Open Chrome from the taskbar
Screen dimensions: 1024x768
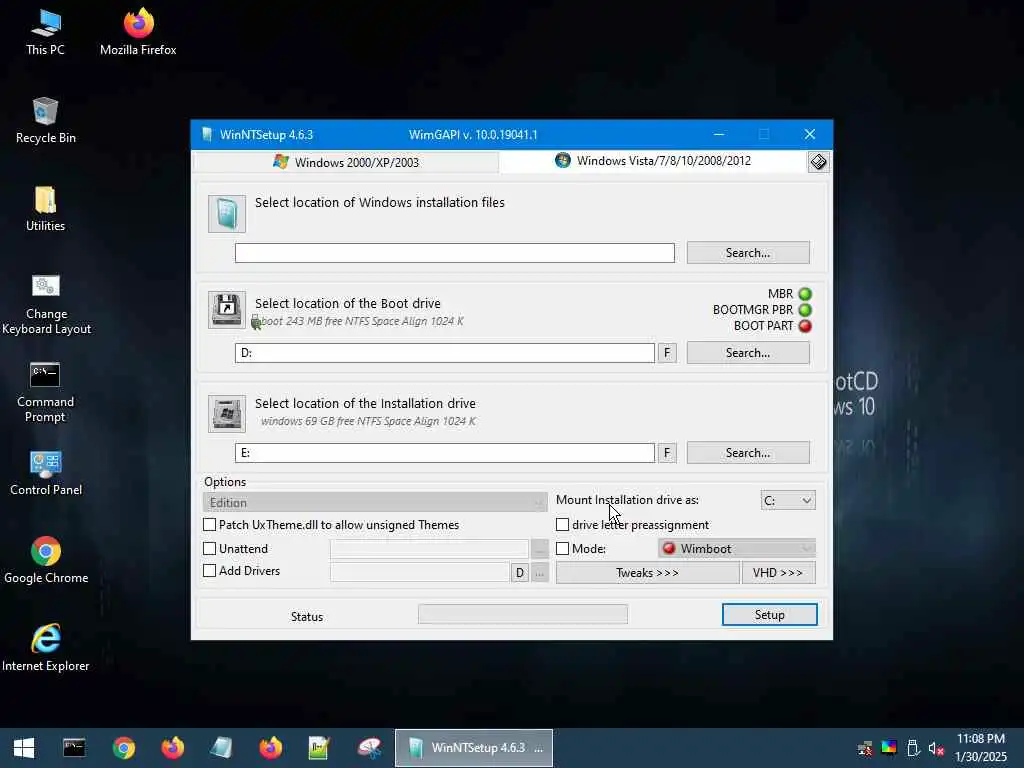[x=123, y=748]
